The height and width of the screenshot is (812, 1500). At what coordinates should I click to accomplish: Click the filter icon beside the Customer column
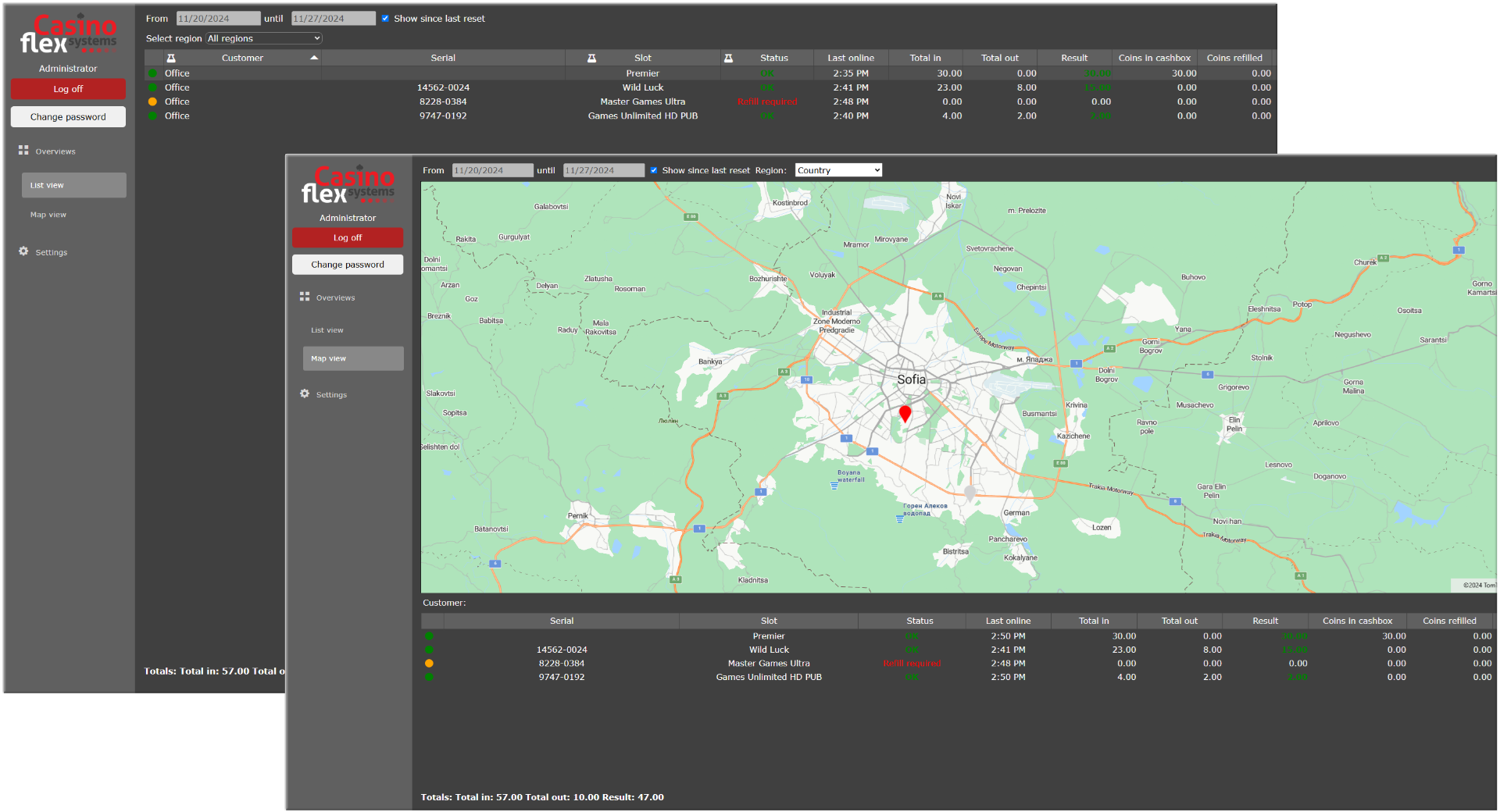click(171, 59)
